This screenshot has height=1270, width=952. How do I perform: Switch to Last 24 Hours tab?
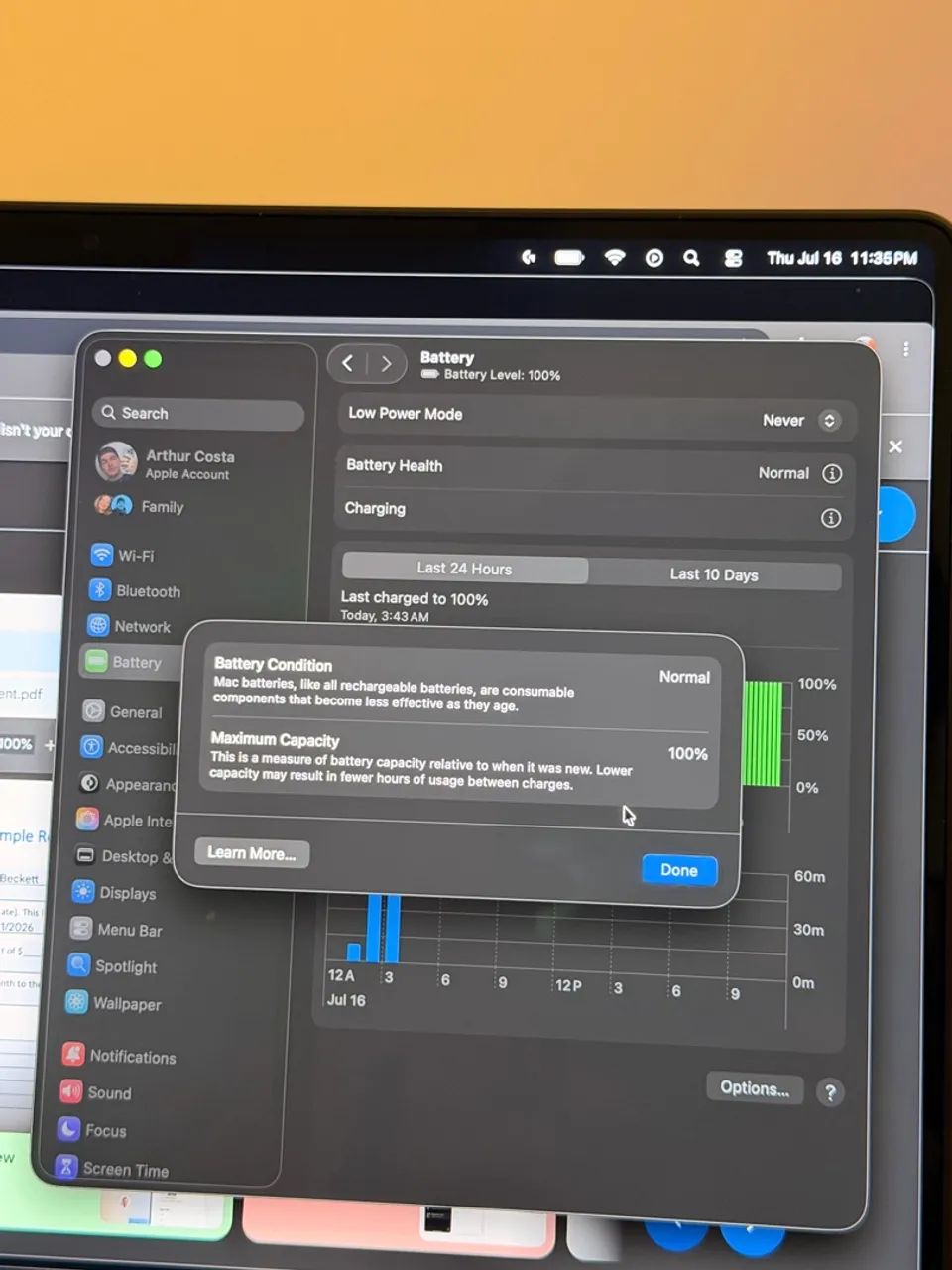[x=465, y=569]
